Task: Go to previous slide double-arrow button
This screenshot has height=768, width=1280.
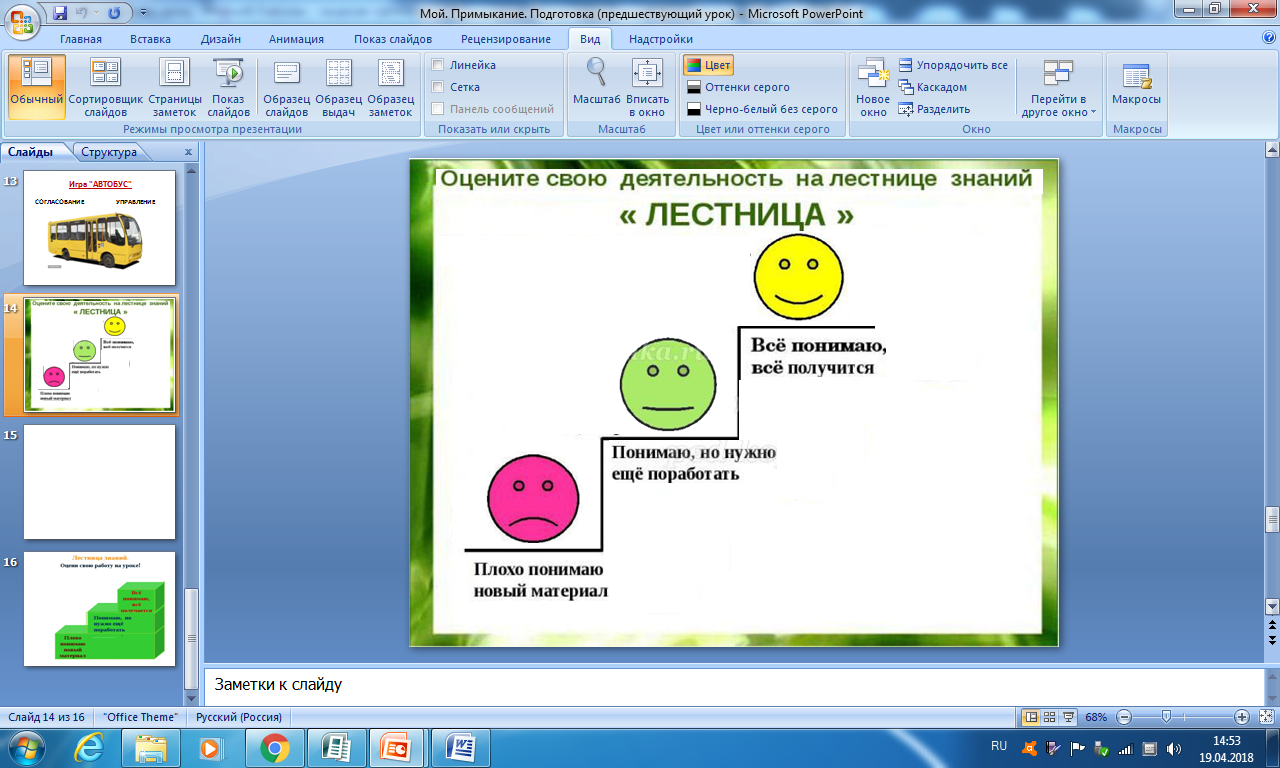Action: 1272,623
